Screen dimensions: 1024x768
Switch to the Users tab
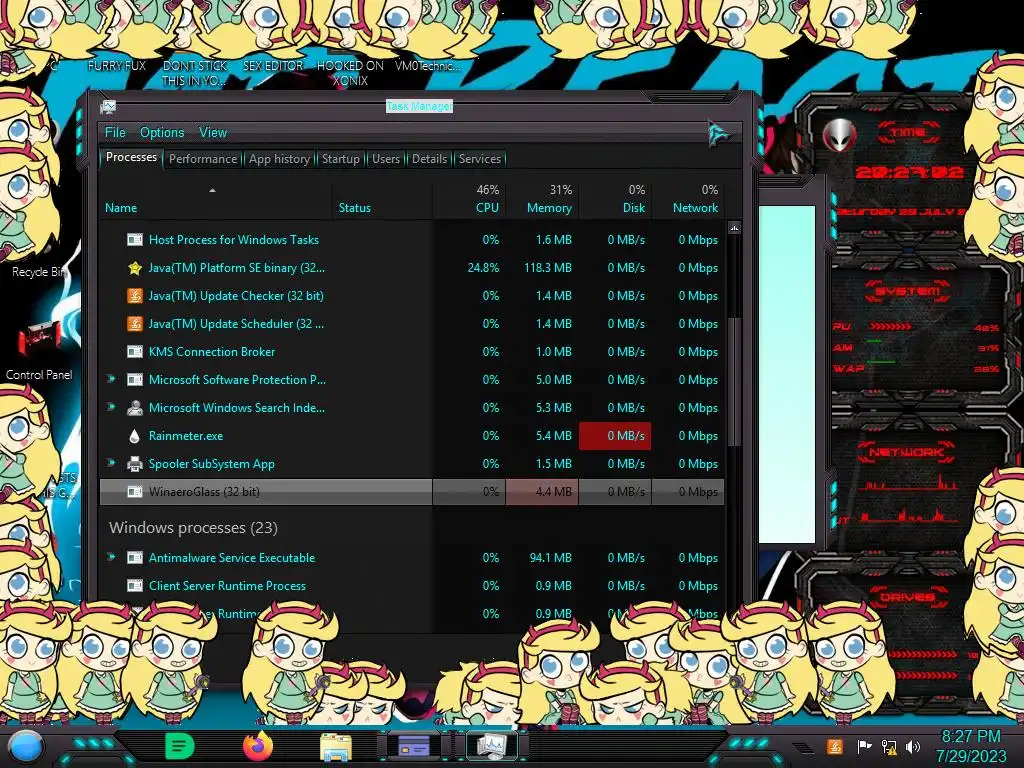pos(385,159)
